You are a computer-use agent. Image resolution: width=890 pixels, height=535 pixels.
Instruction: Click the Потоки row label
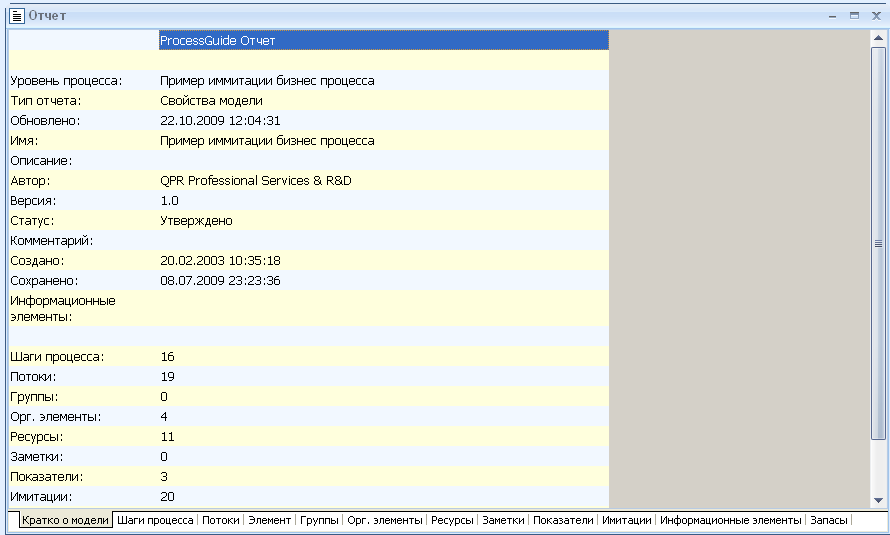[33, 377]
